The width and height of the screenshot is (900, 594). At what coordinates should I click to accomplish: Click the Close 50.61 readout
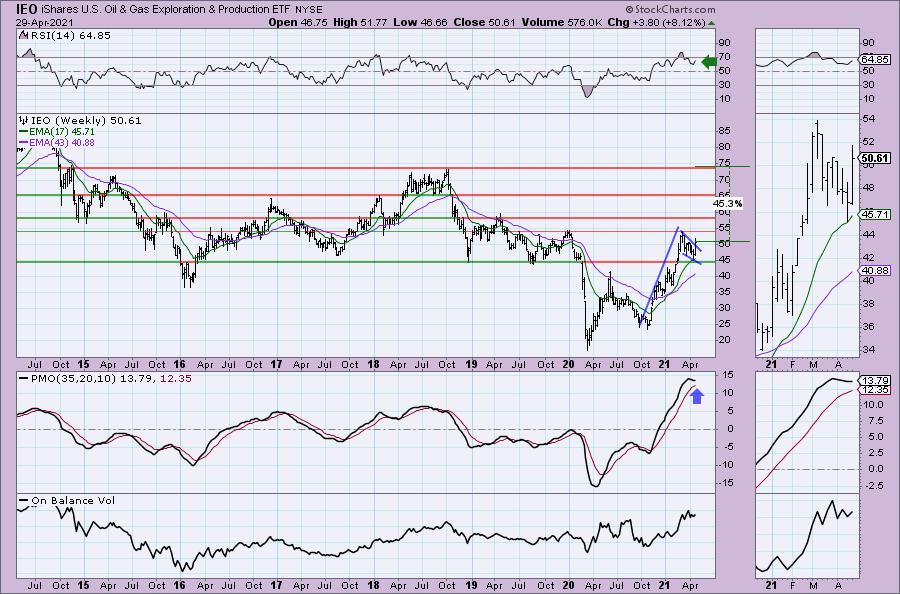point(485,22)
